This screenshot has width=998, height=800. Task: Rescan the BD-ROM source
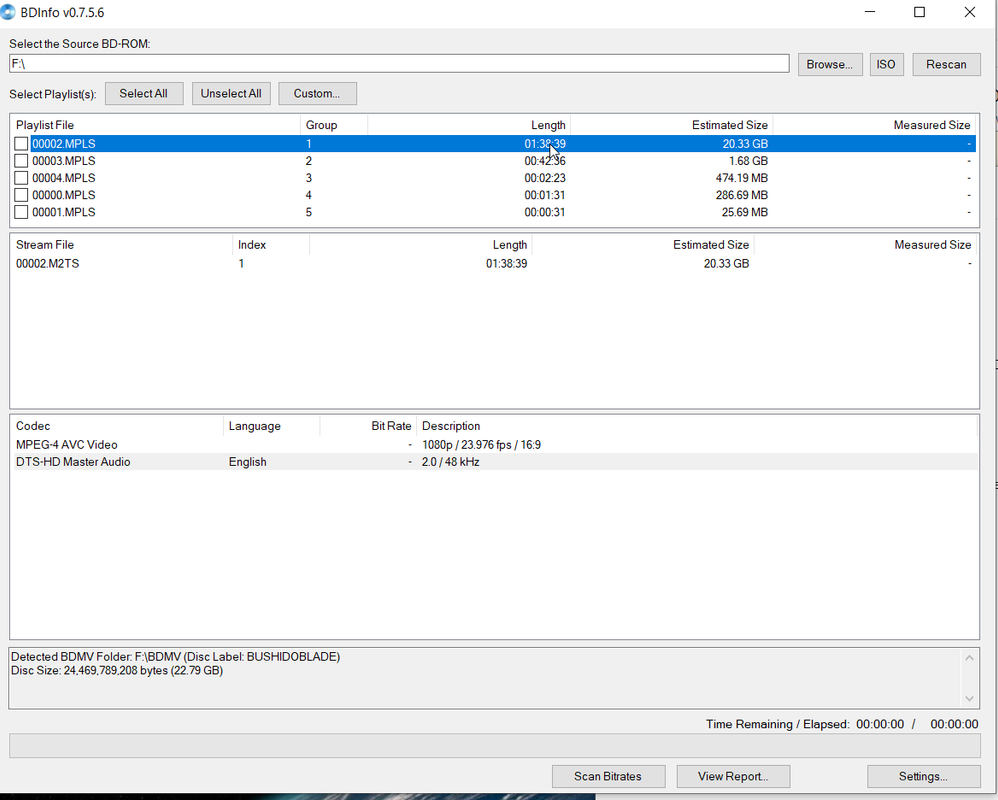[x=946, y=64]
